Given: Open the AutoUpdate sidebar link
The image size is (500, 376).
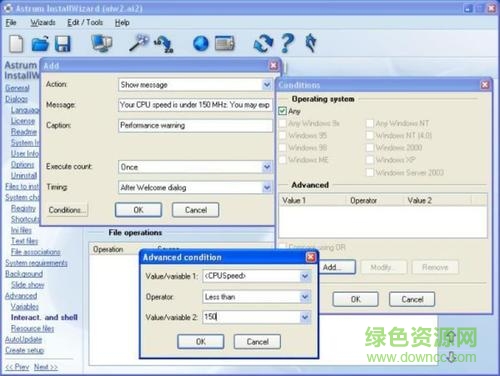Looking at the screenshot, I should 23,340.
